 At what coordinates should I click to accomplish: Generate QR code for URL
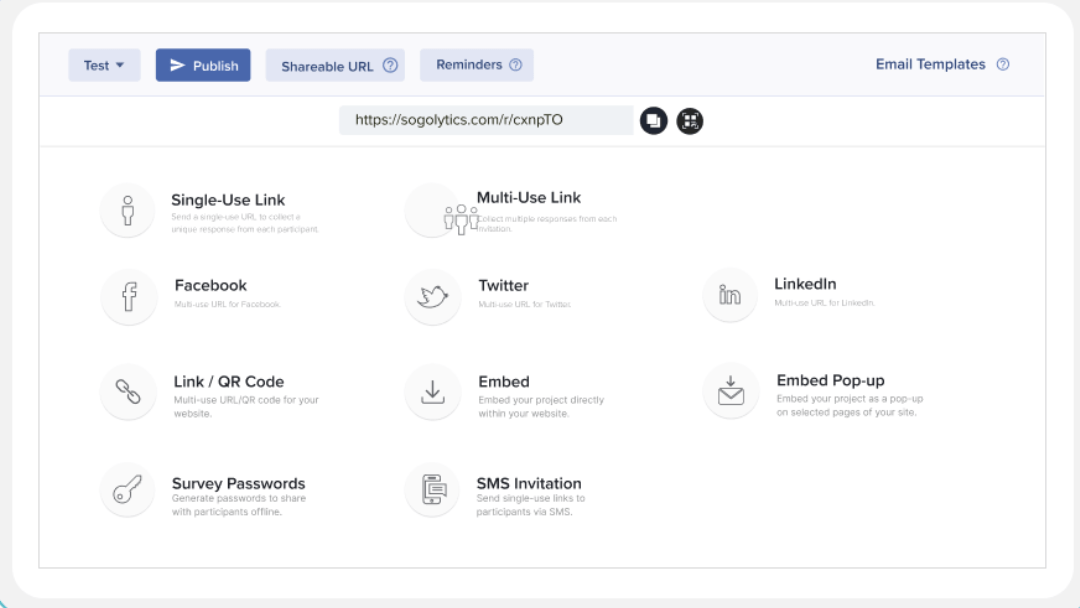[689, 121]
